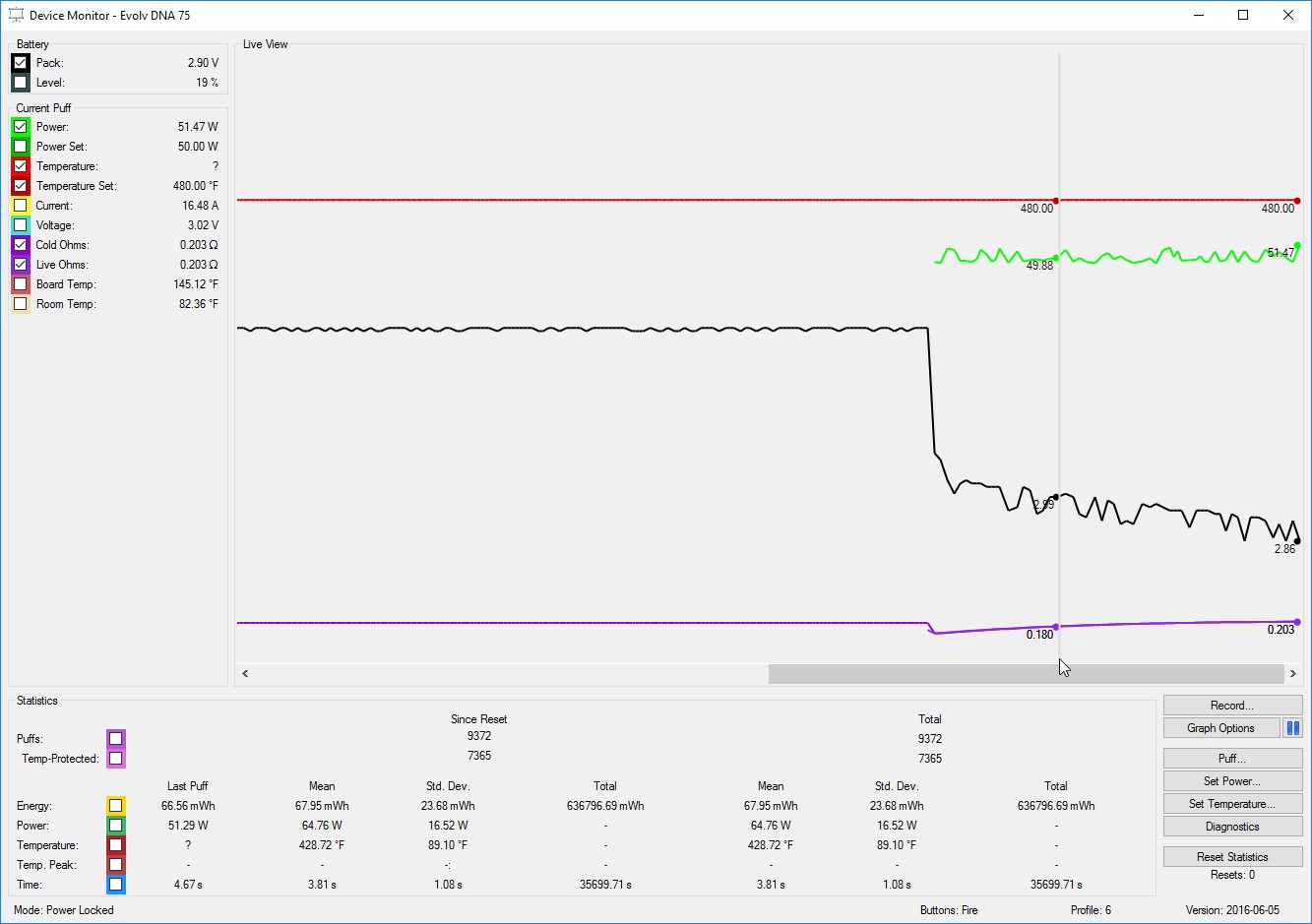Check the Time statistics checkbox
This screenshot has width=1312, height=924.
pos(116,885)
